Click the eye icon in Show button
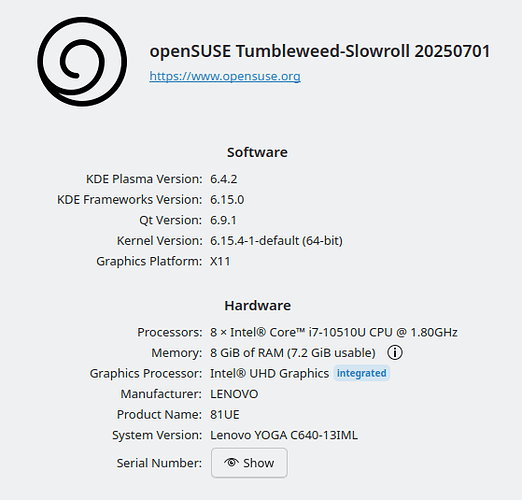Image resolution: width=522 pixels, height=500 pixels. (231, 462)
